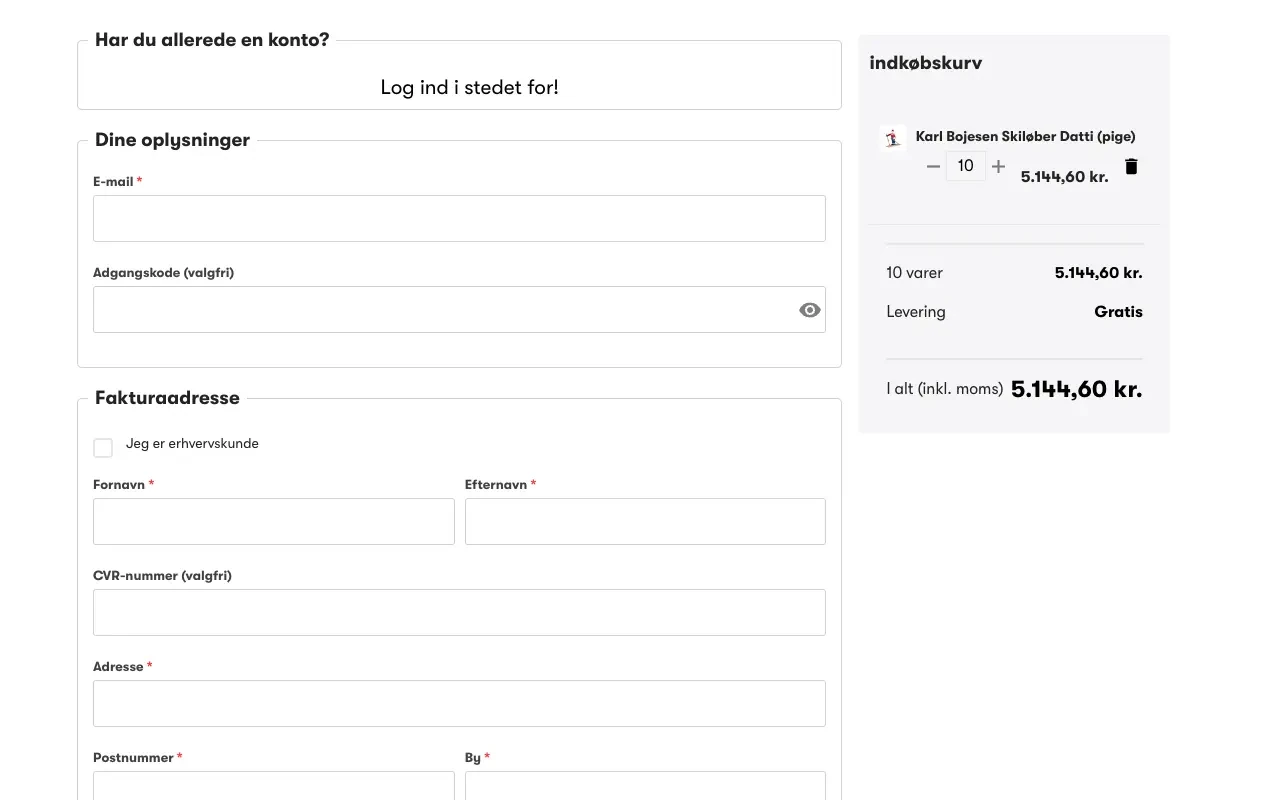The image size is (1280, 800).
Task: Select the Fornavn text field
Action: coord(273,522)
